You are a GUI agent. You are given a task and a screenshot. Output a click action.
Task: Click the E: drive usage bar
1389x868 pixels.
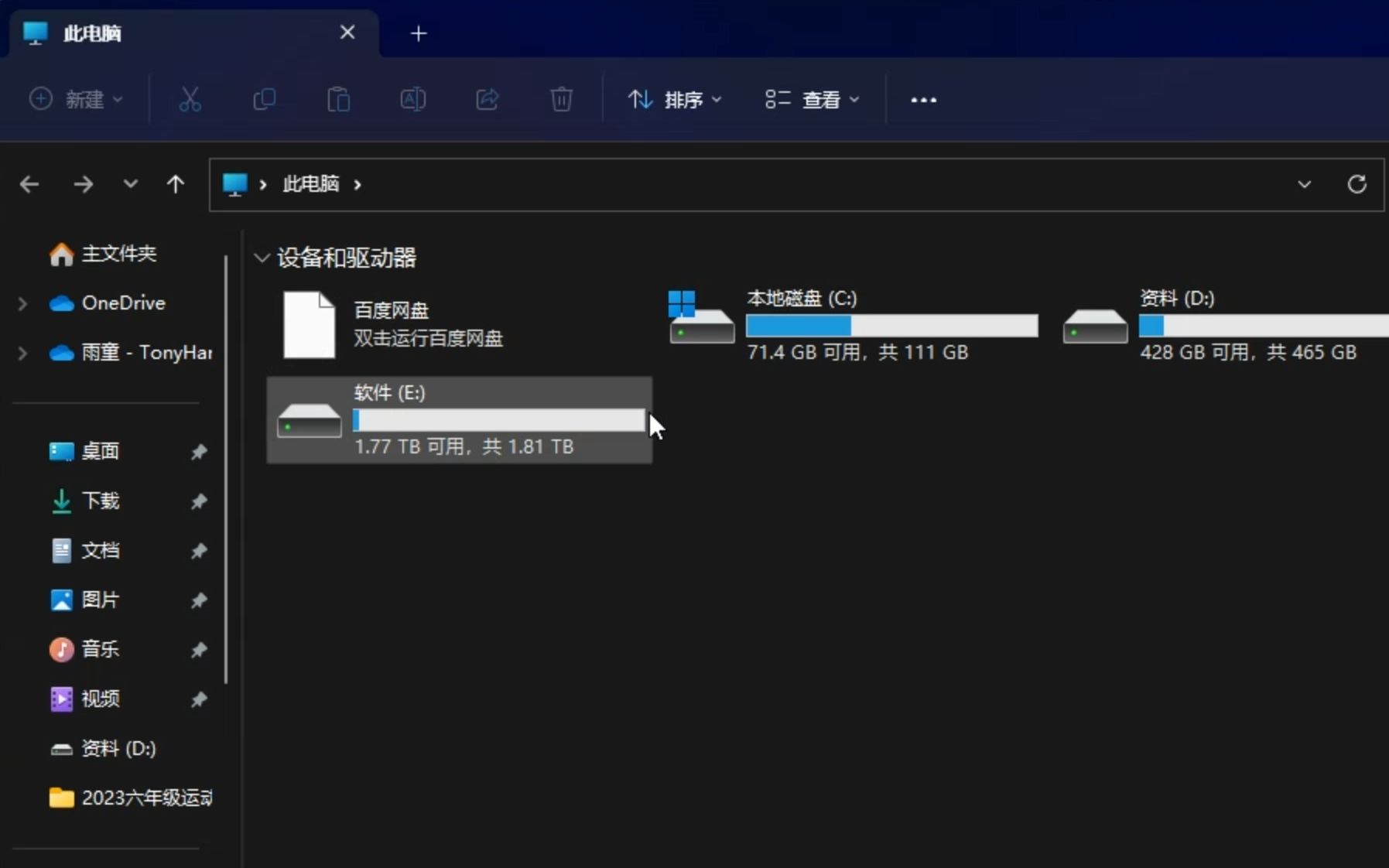coord(499,420)
